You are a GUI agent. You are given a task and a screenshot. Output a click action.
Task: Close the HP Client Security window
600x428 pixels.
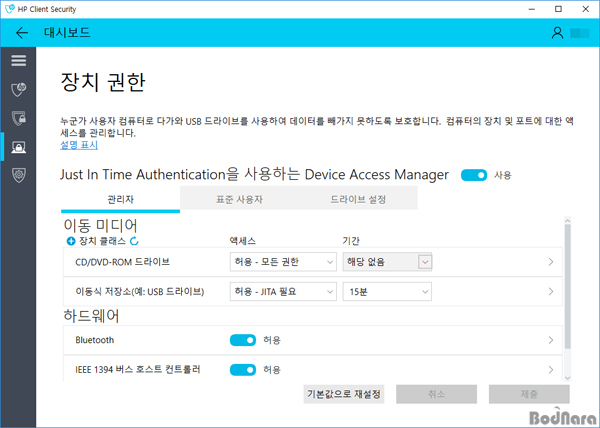(585, 9)
